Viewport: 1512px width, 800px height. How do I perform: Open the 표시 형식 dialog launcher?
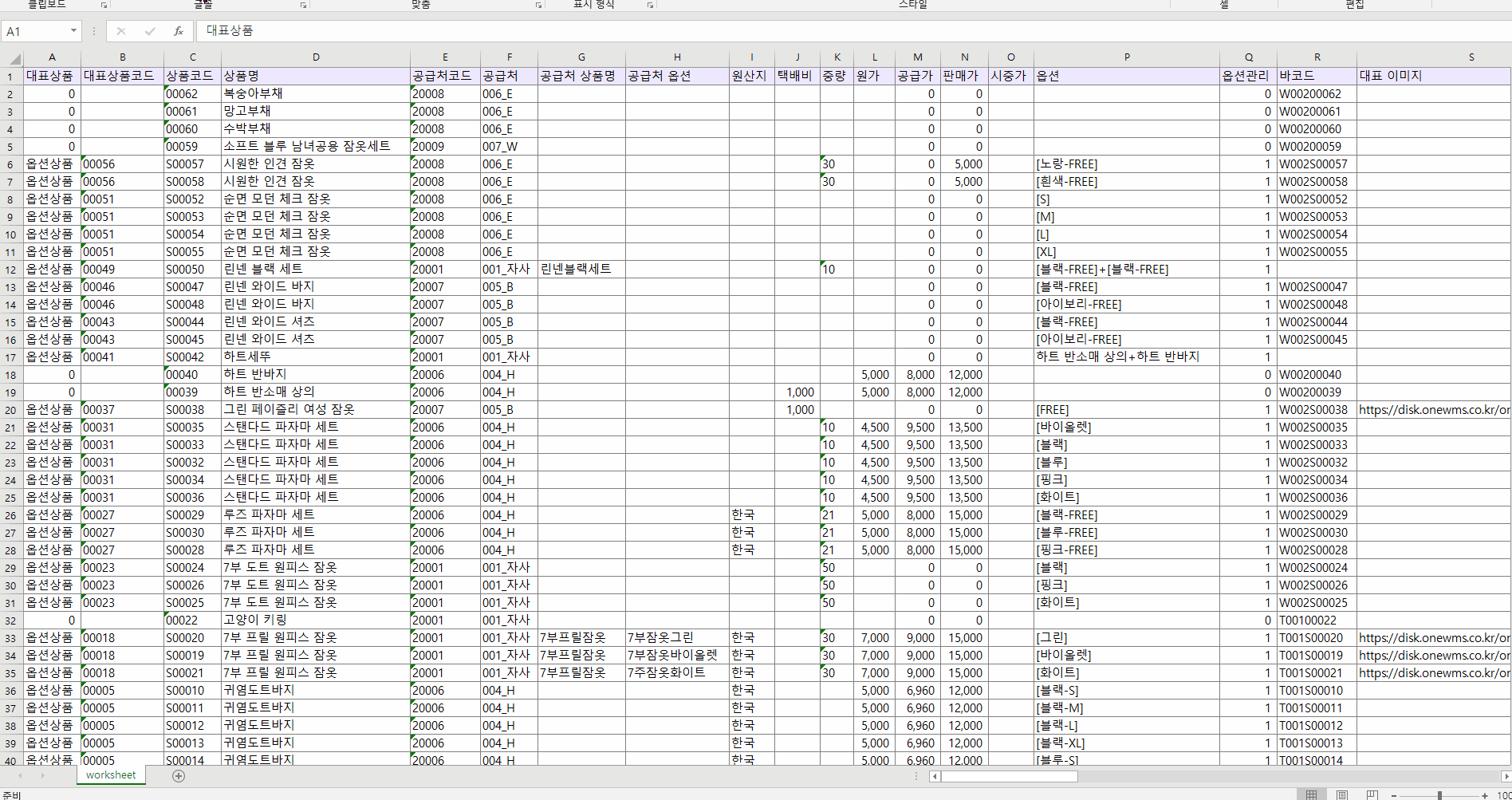651,5
